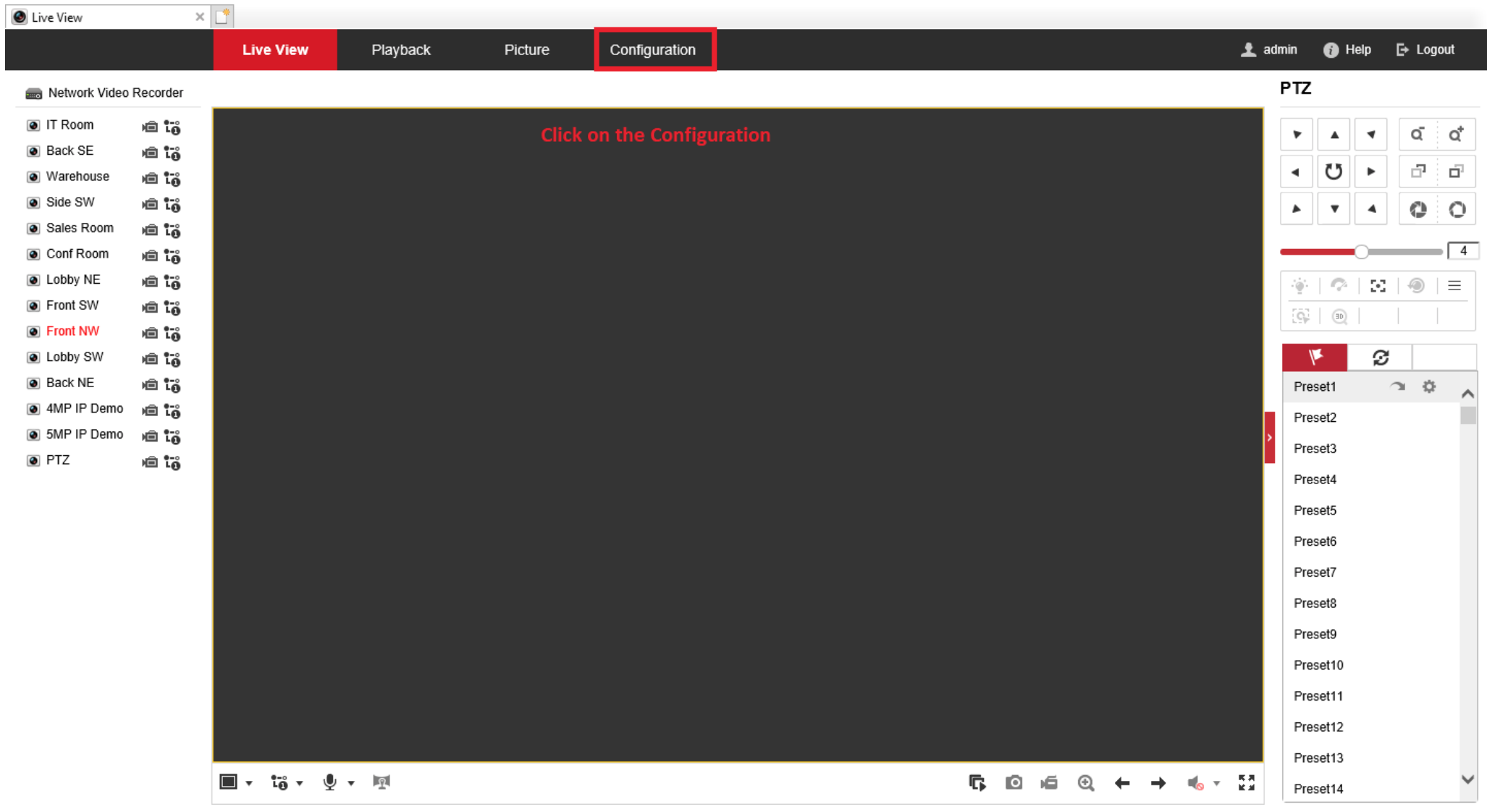Switch to the Playback tab
Viewport: 1487px width, 812px height.
pyautogui.click(x=401, y=50)
